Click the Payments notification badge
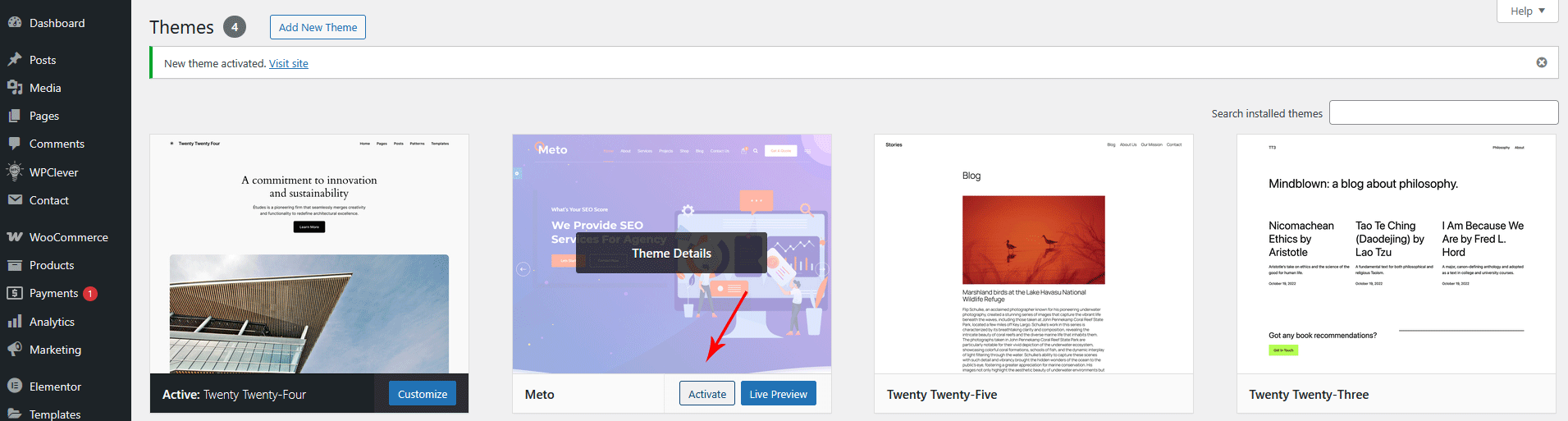The width and height of the screenshot is (1568, 421). [x=90, y=294]
